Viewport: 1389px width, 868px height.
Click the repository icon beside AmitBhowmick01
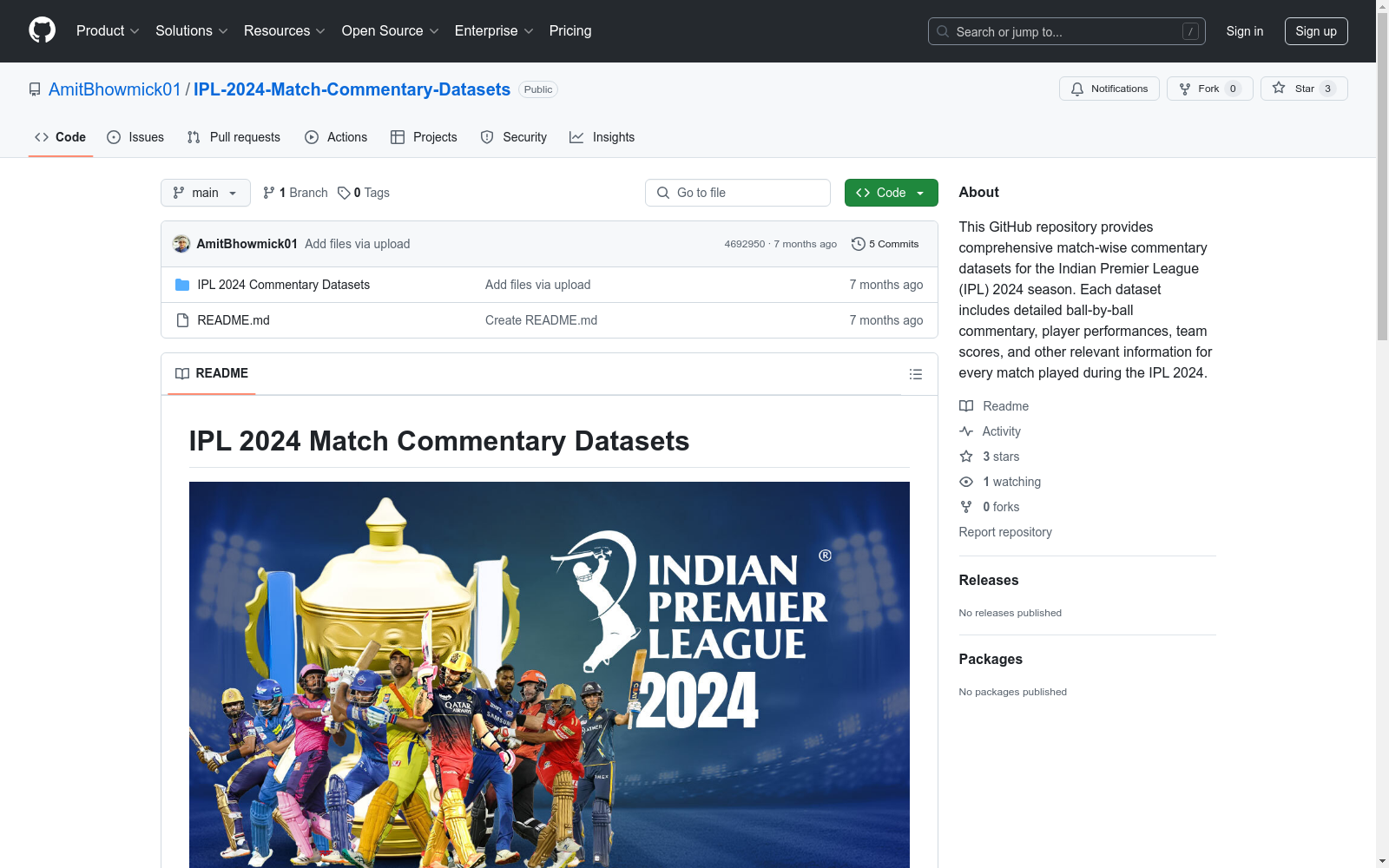pyautogui.click(x=35, y=89)
